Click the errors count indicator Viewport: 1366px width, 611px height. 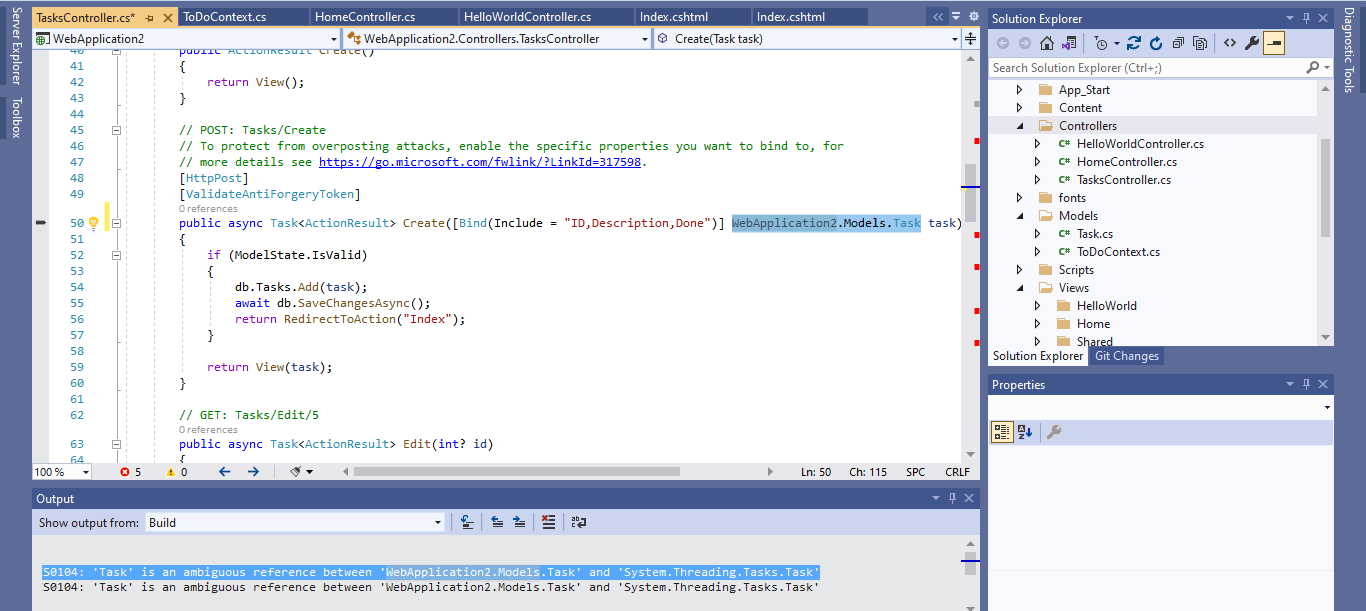tap(130, 472)
